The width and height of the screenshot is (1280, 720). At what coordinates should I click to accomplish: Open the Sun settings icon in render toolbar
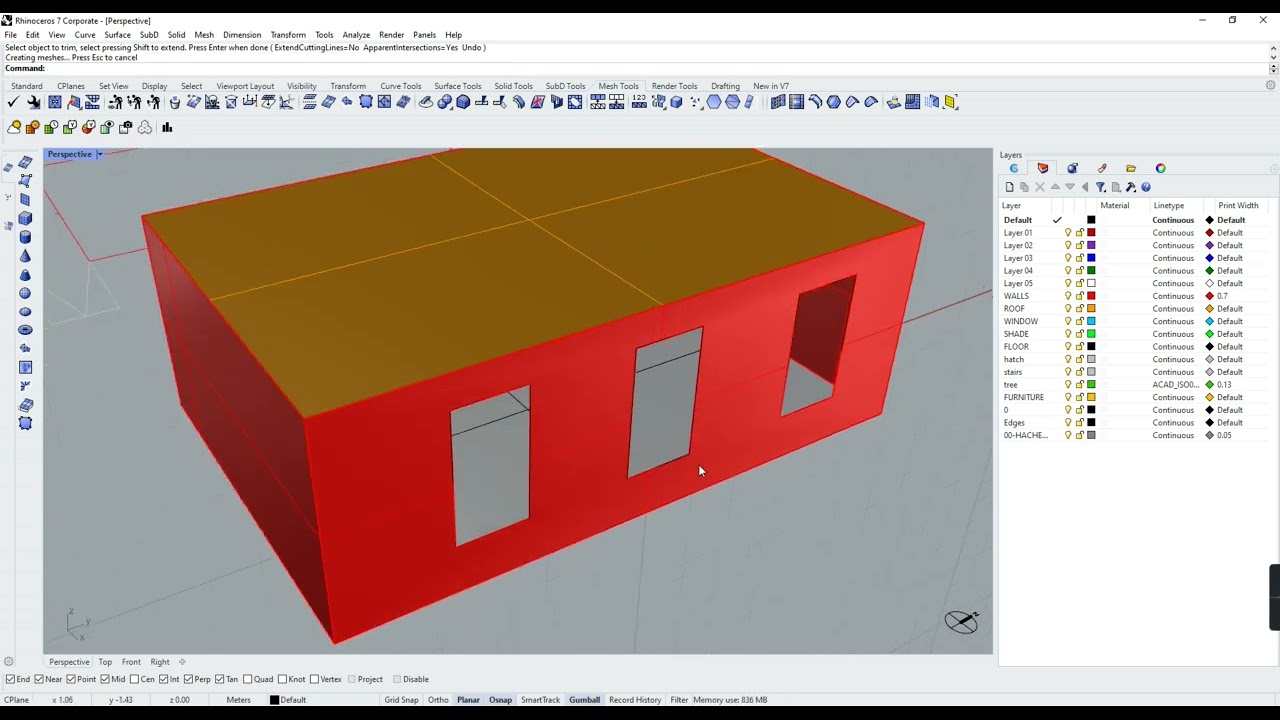pyautogui.click(x=14, y=127)
